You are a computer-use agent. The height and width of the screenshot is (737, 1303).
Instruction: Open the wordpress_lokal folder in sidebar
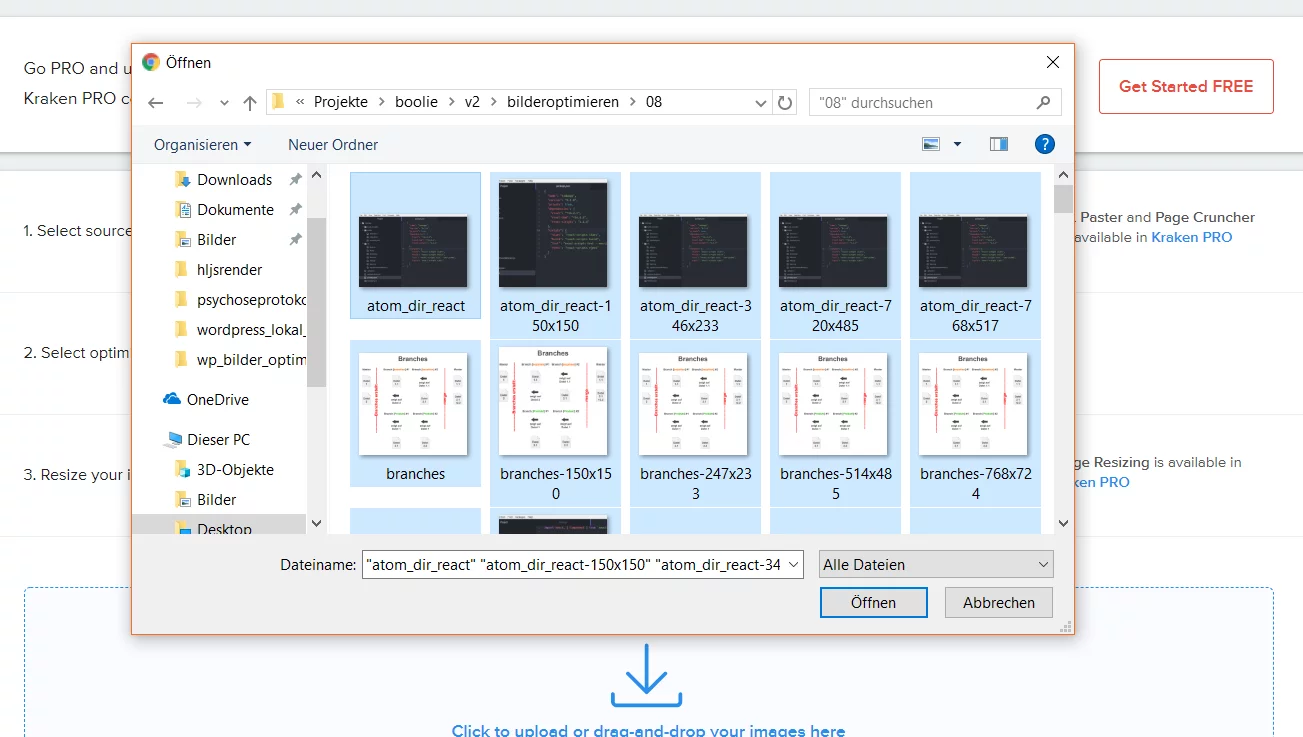click(251, 330)
